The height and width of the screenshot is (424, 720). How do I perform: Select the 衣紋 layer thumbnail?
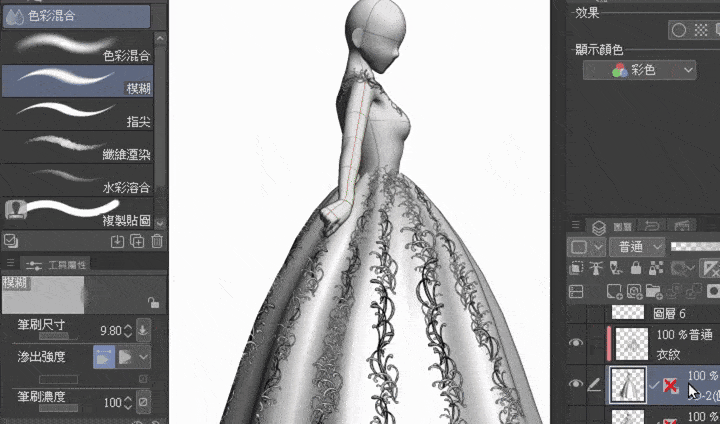click(632, 343)
